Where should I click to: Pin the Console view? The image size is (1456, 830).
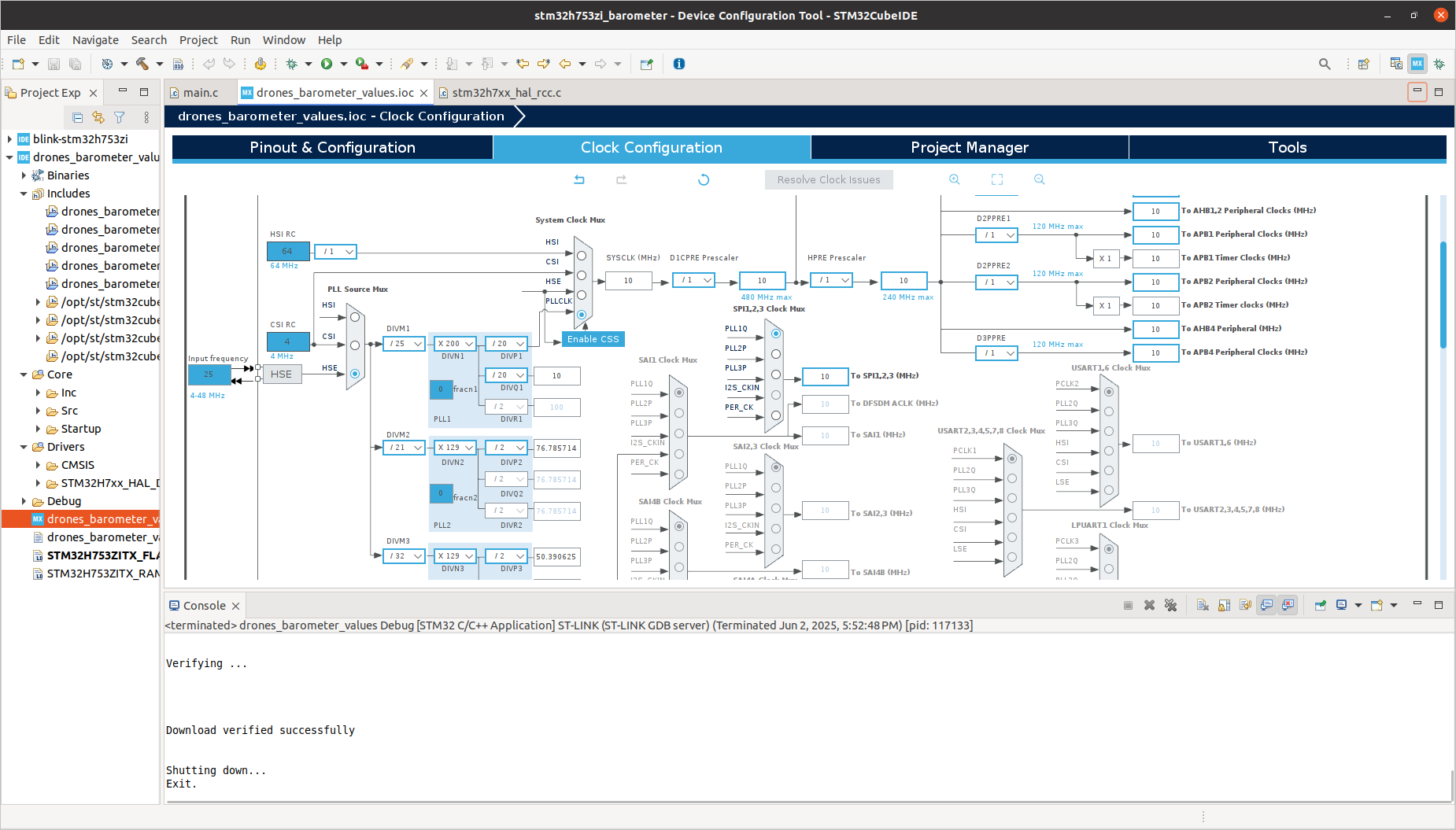click(1320, 605)
